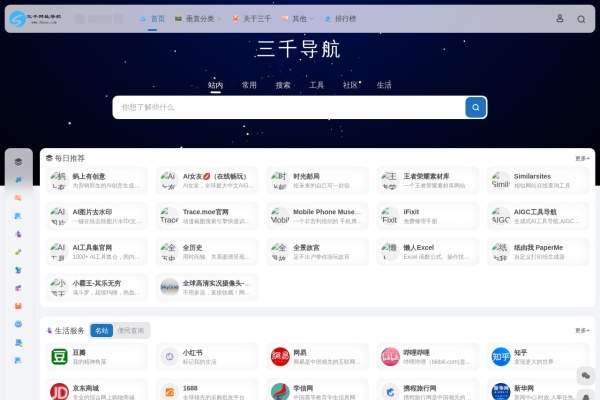Select the 搜索 search tab

[283, 85]
